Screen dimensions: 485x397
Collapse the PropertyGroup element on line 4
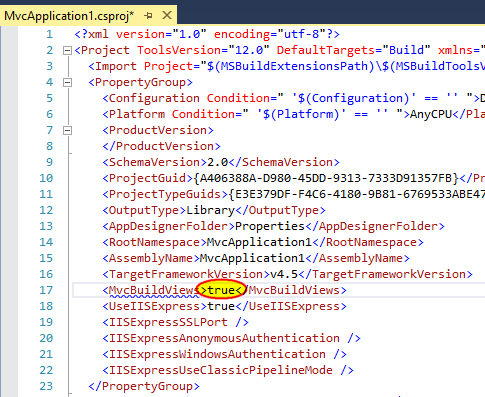point(67,82)
